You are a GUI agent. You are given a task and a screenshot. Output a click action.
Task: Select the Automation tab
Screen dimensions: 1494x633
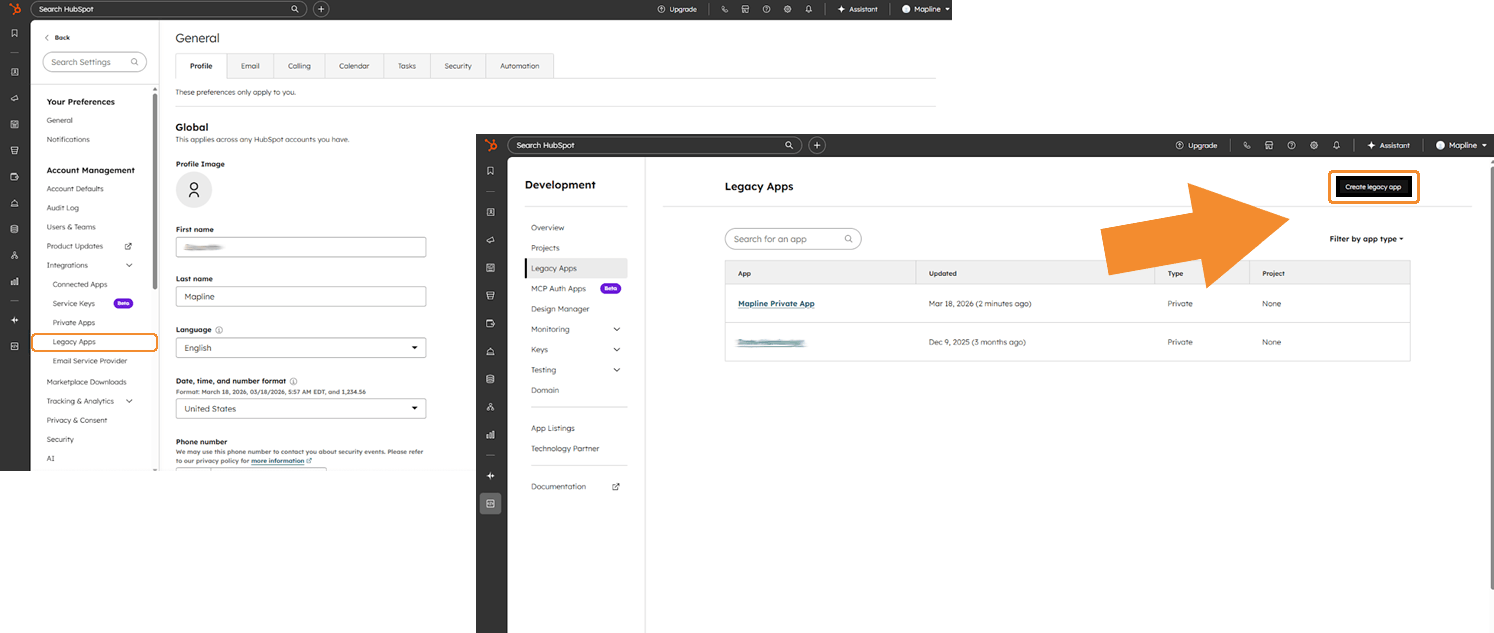(519, 65)
